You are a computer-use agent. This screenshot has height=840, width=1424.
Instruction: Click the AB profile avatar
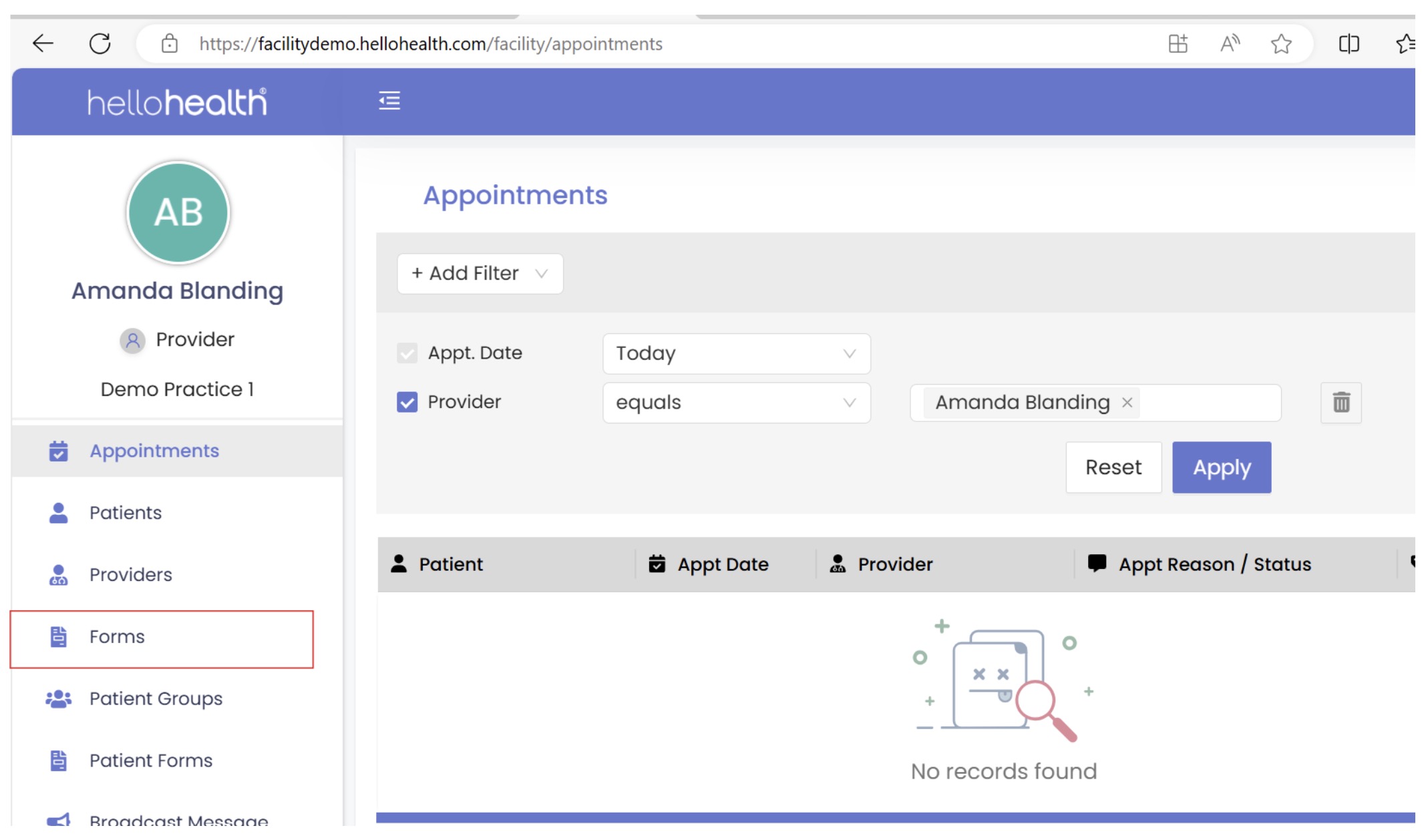pyautogui.click(x=178, y=213)
